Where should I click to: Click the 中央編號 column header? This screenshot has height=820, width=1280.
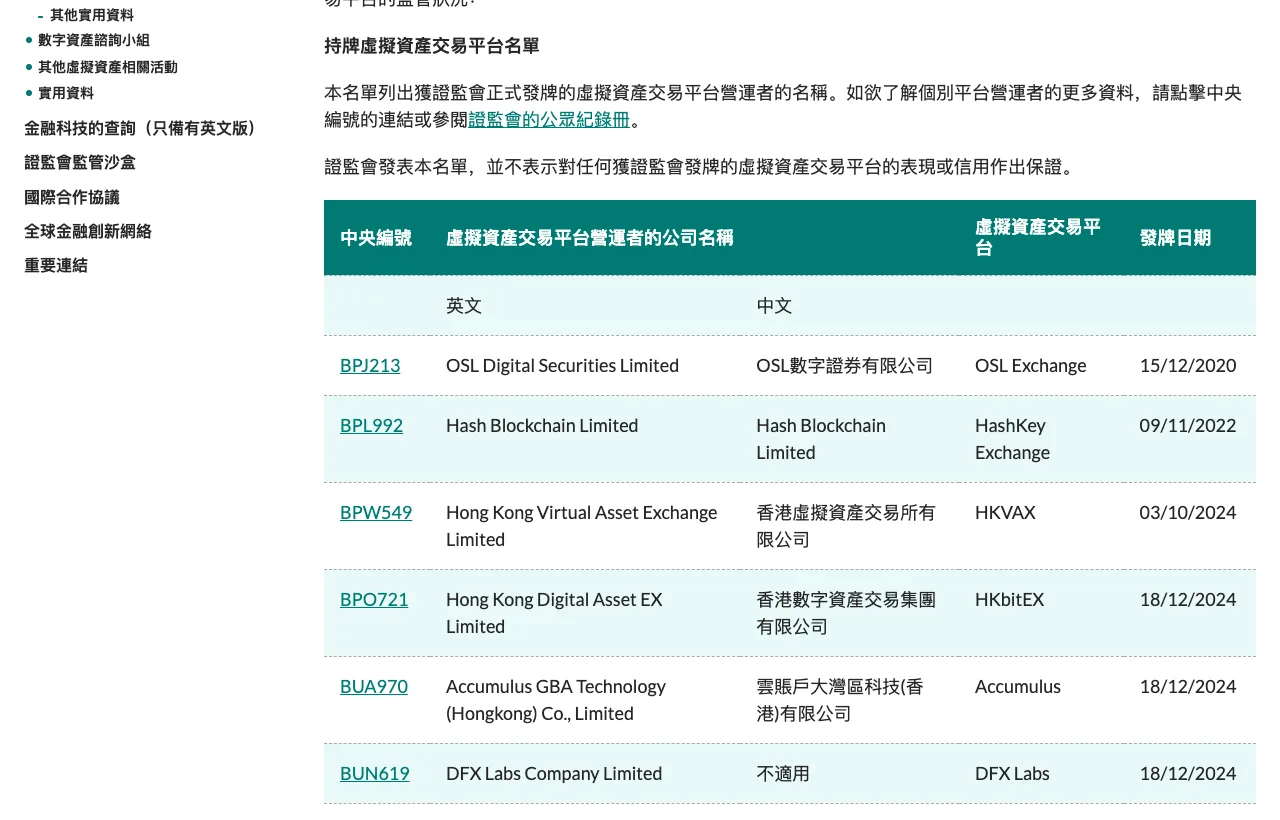[376, 238]
